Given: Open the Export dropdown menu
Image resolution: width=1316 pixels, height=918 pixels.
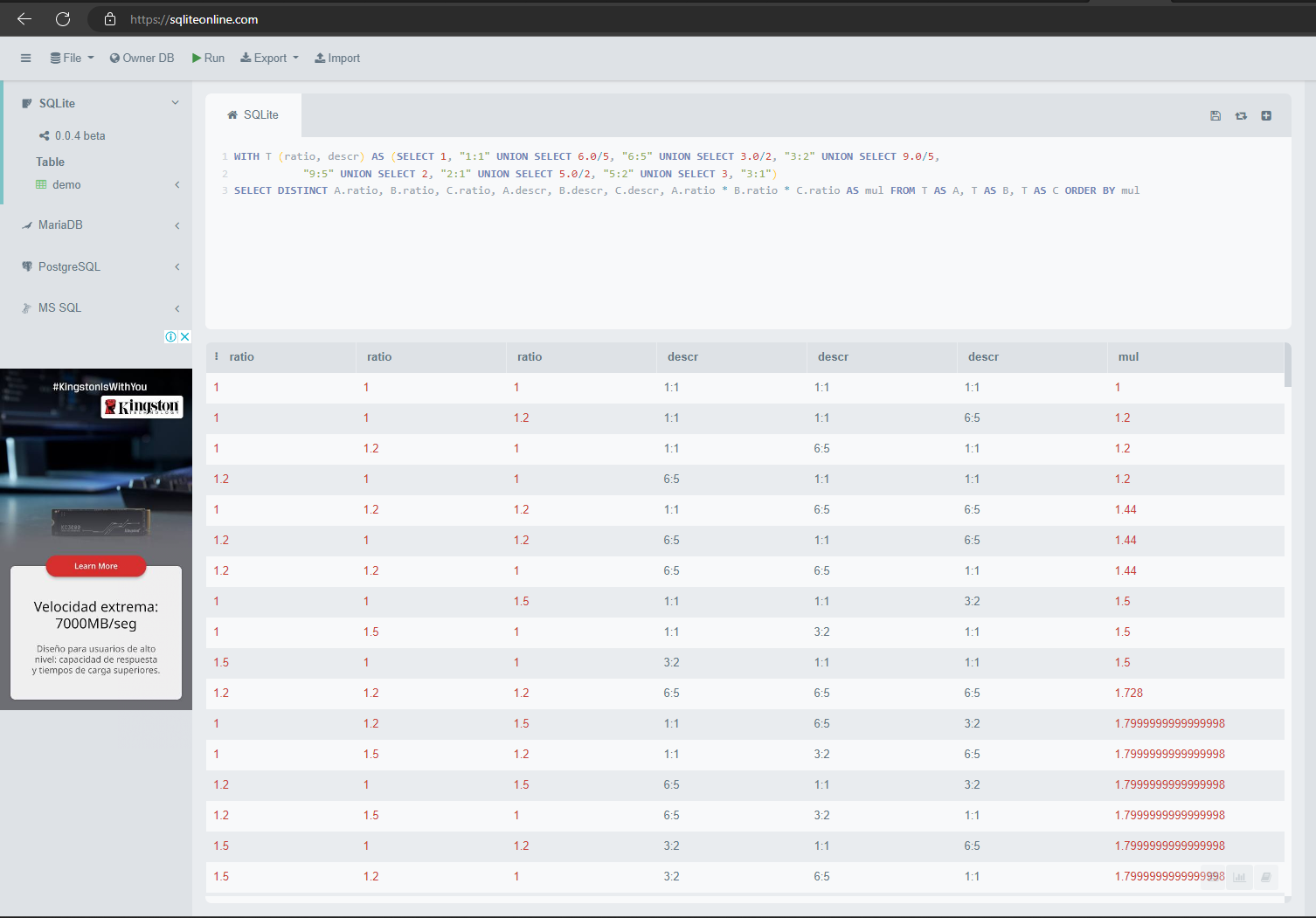Looking at the screenshot, I should [x=270, y=59].
